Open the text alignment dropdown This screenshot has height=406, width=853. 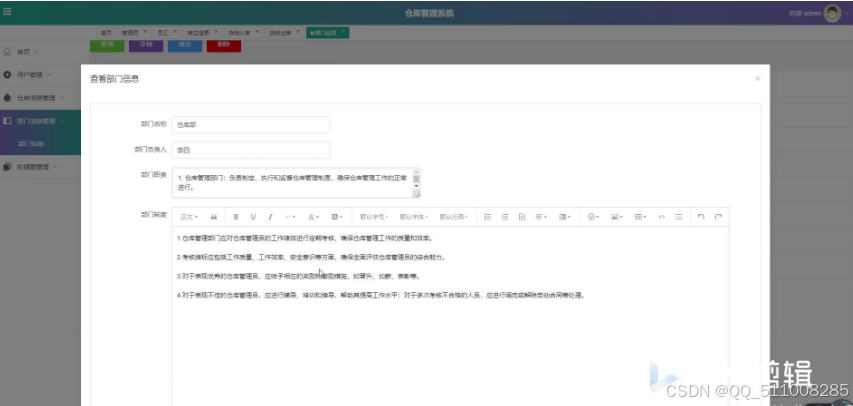point(542,217)
